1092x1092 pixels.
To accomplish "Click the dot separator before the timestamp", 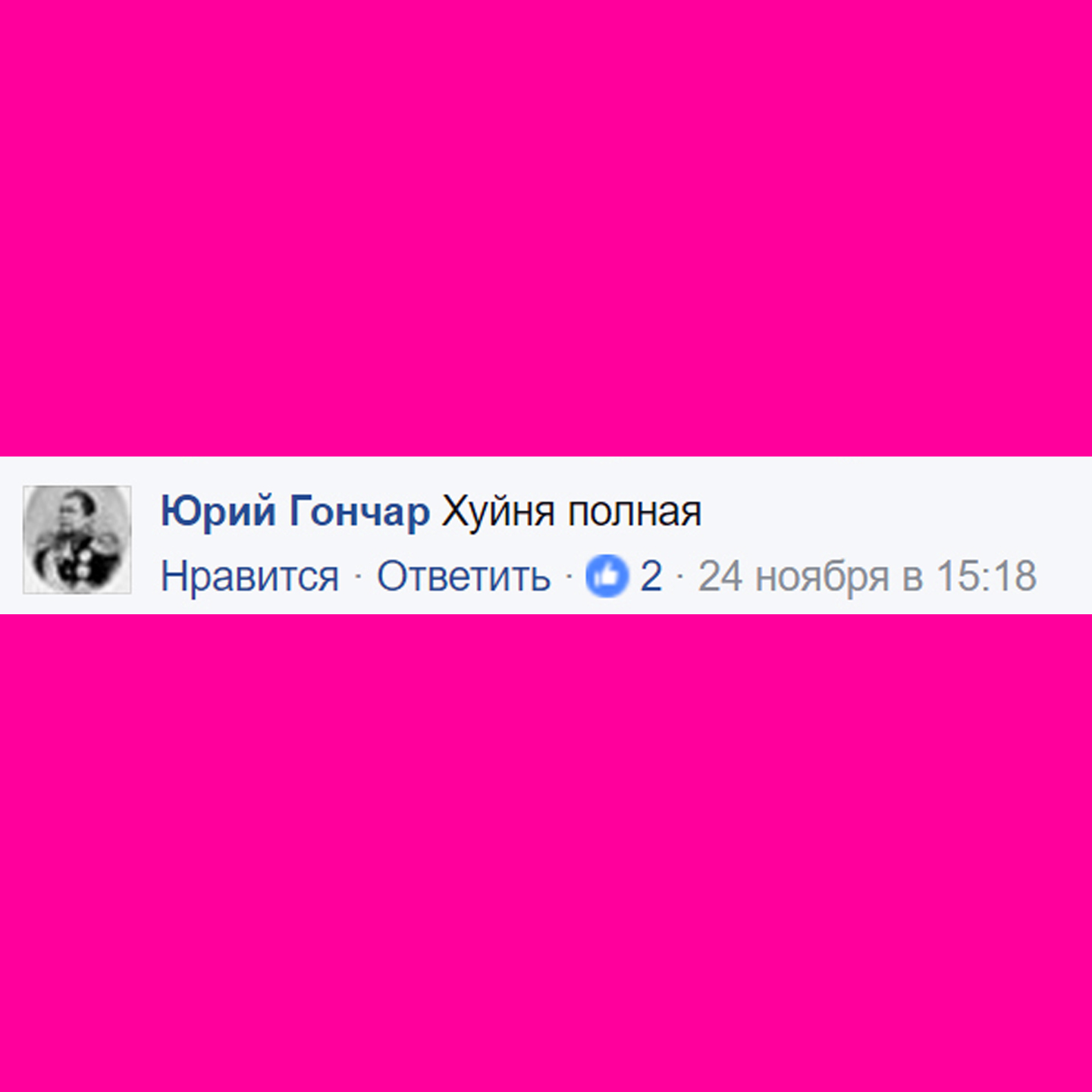I will coord(680,578).
